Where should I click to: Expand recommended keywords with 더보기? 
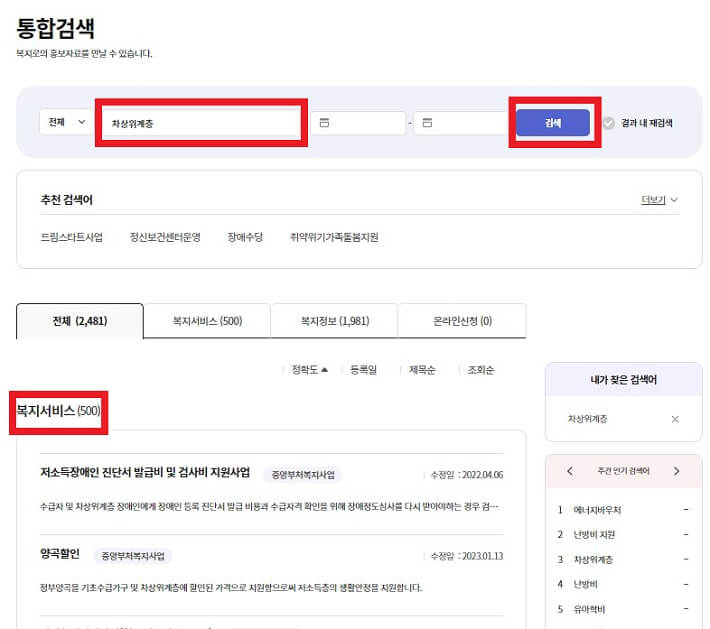point(659,200)
